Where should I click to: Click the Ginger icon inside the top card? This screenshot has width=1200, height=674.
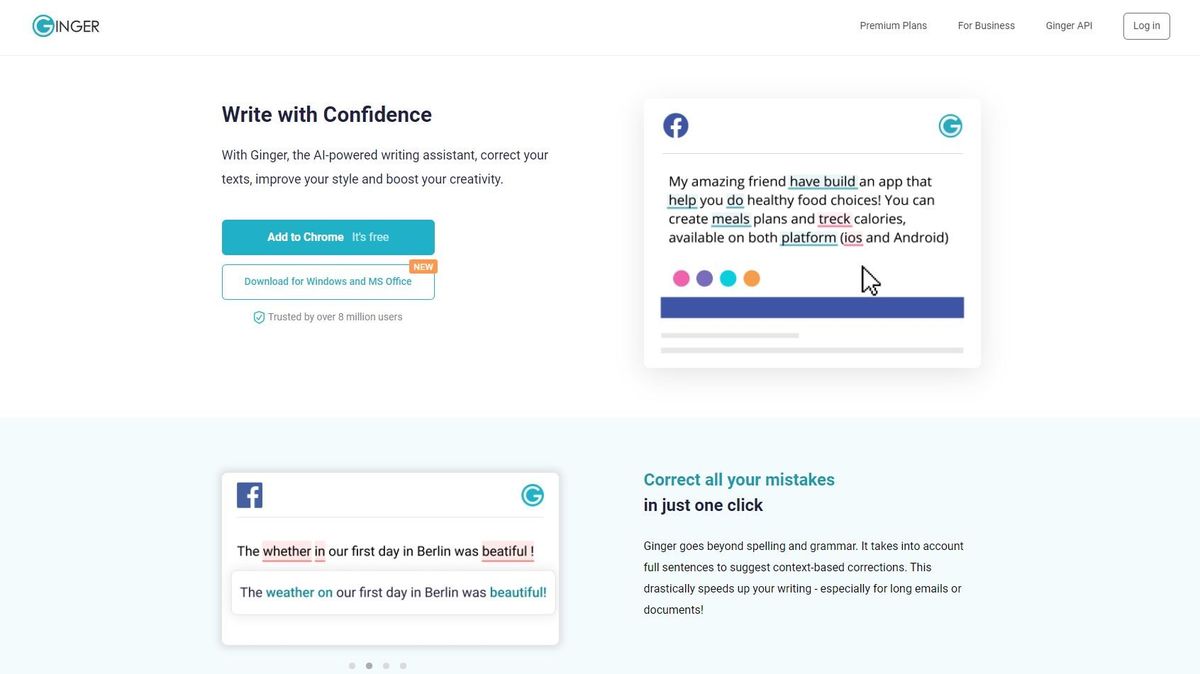[x=949, y=124]
